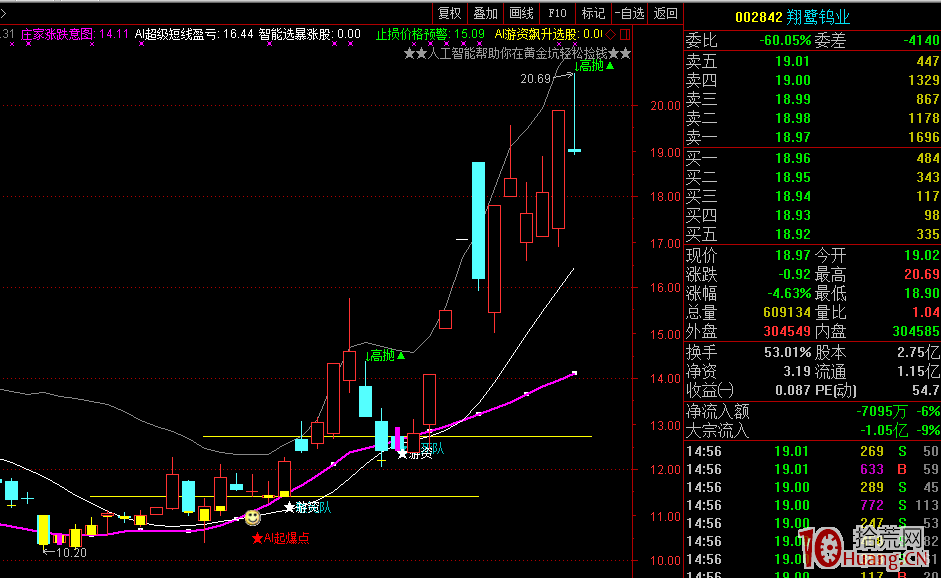941x578 pixels.
Task: Click the 大宗流入 value -1.05亿
Action: tap(883, 430)
